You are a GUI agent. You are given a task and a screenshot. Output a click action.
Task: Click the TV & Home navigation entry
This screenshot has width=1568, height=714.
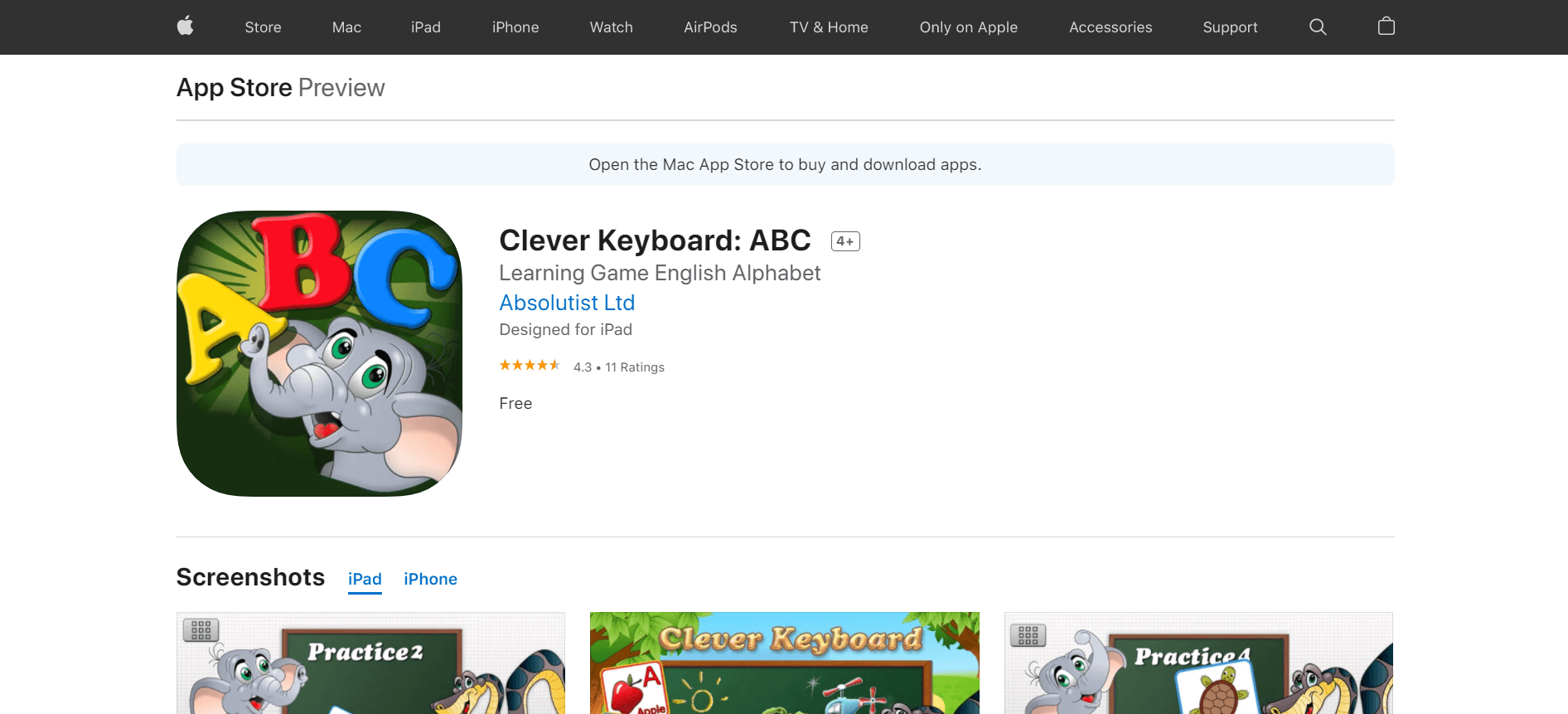[829, 27]
